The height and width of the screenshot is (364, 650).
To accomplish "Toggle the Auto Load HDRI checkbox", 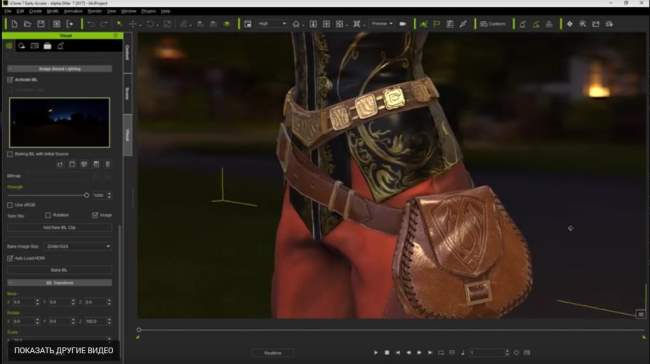I will [10, 258].
